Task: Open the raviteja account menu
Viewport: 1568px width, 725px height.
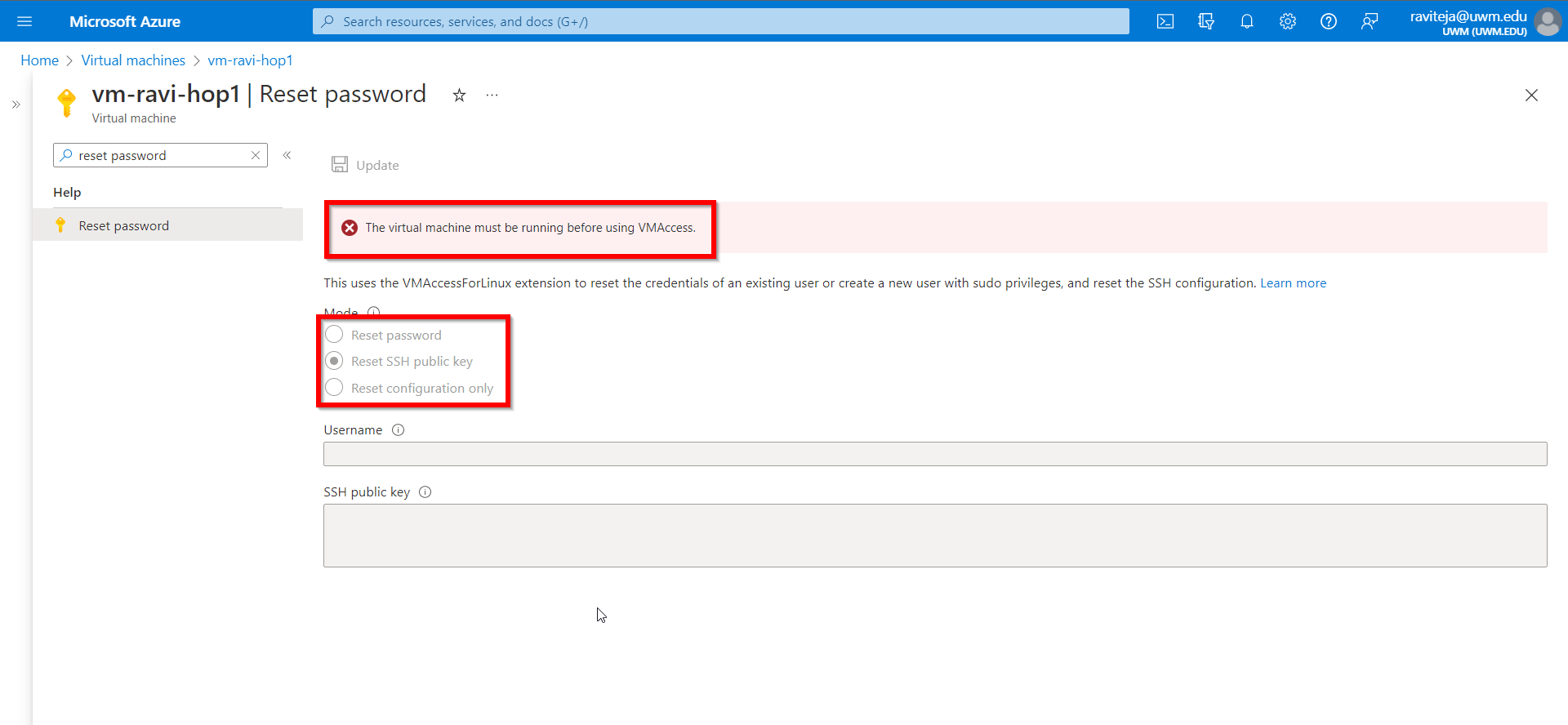Action: [1468, 22]
